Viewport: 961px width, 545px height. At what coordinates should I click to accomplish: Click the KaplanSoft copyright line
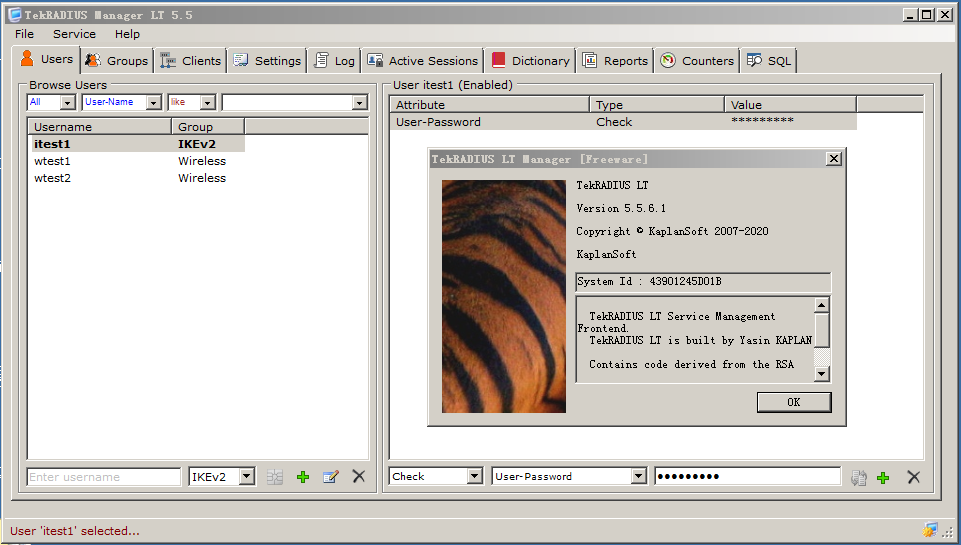click(672, 231)
